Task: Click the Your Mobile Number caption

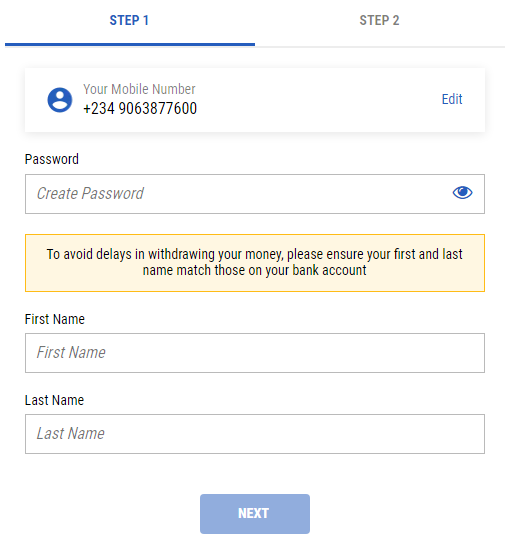Action: pyautogui.click(x=139, y=89)
